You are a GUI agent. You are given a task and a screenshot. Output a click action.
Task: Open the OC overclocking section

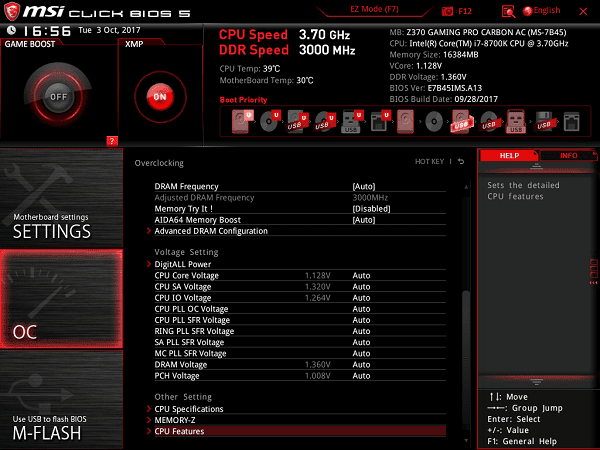[x=61, y=299]
